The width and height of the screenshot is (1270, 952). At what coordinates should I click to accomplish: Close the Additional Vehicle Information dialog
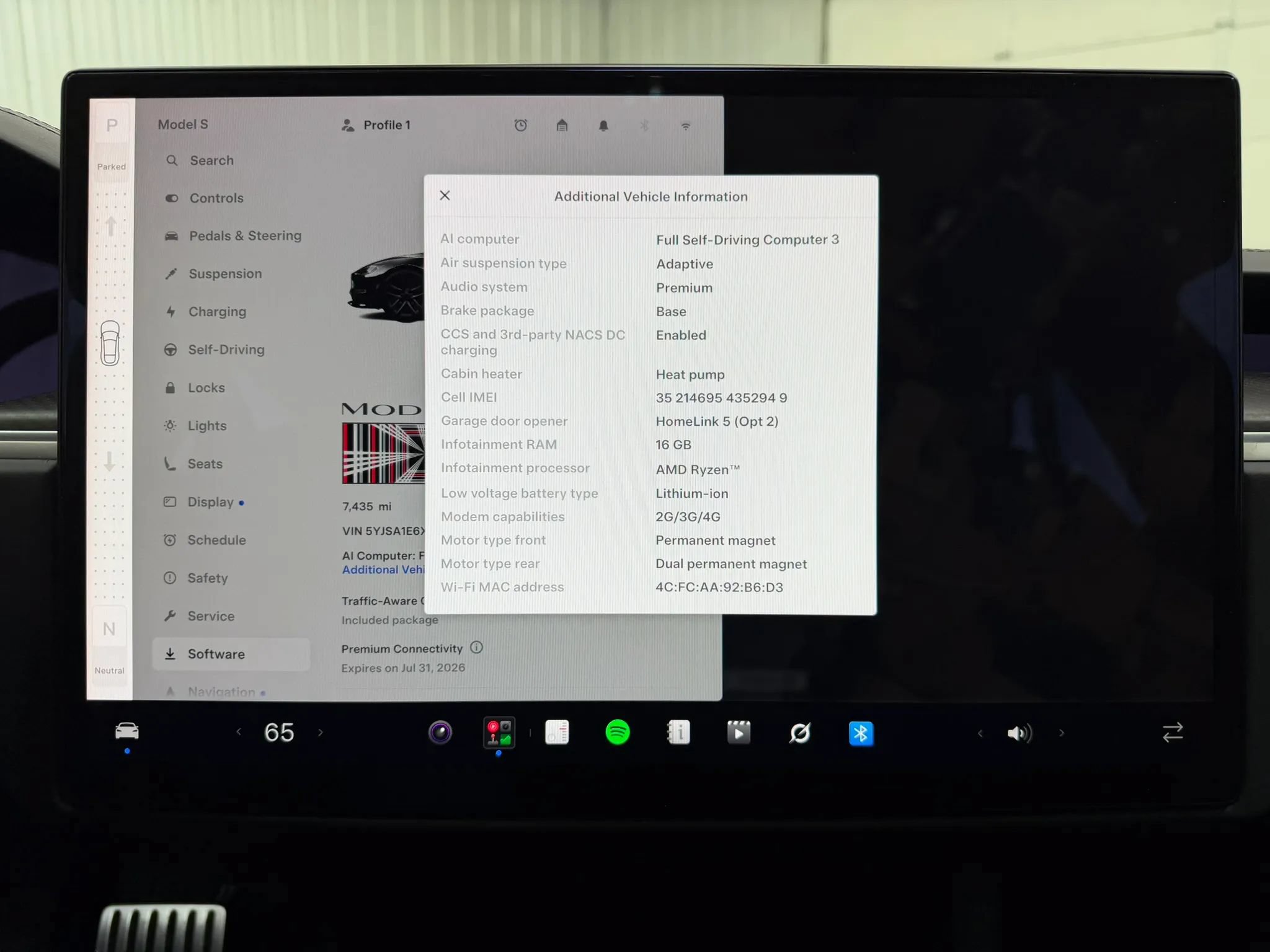[445, 195]
